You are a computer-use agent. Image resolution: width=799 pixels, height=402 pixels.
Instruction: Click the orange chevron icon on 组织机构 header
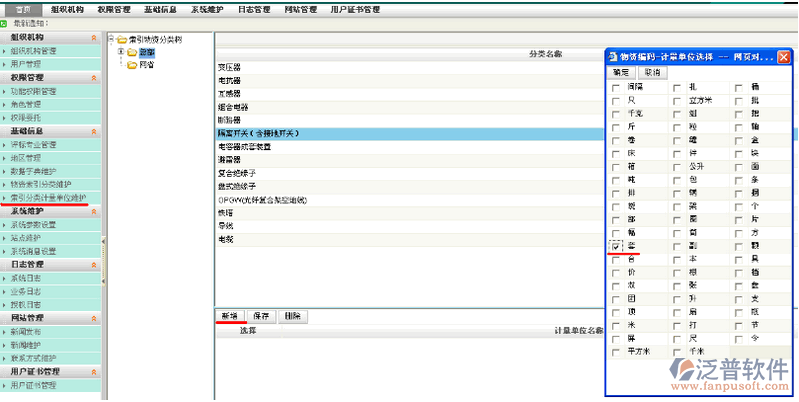click(x=94, y=37)
